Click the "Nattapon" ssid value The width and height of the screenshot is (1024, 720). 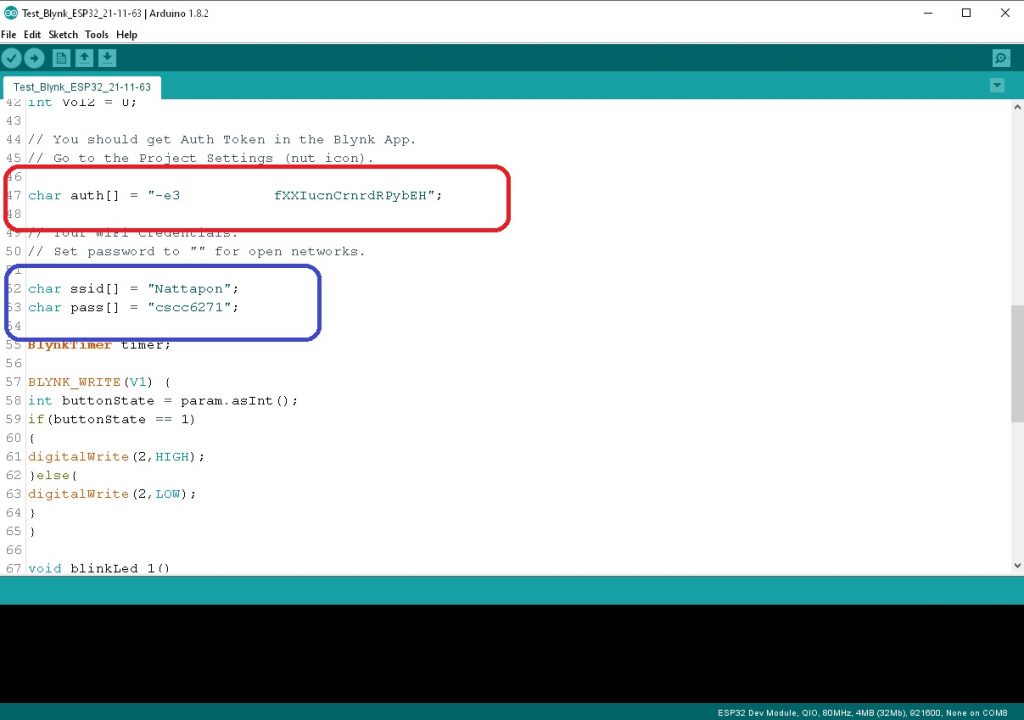tap(189, 289)
